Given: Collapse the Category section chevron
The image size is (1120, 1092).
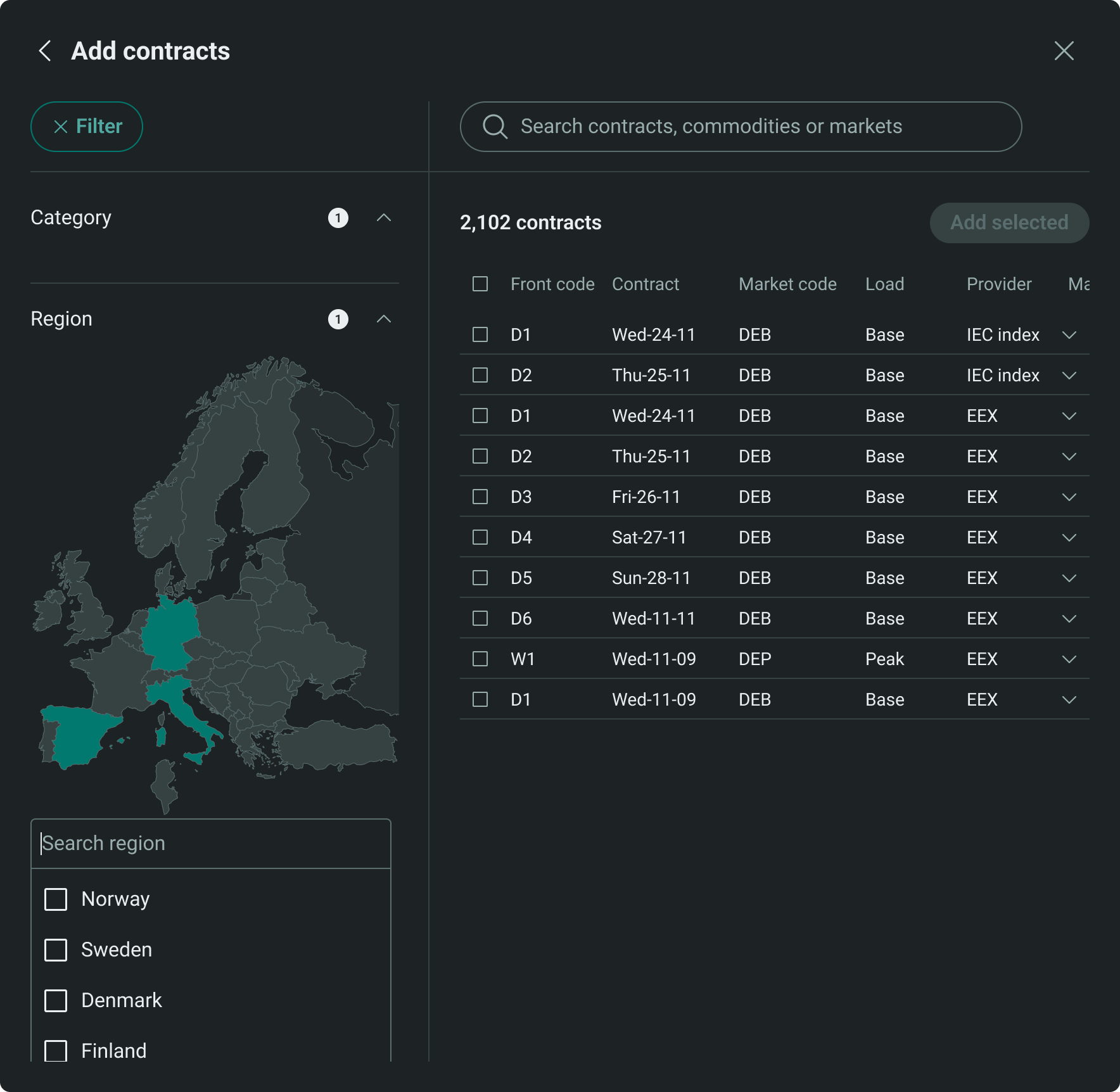Looking at the screenshot, I should coord(383,218).
